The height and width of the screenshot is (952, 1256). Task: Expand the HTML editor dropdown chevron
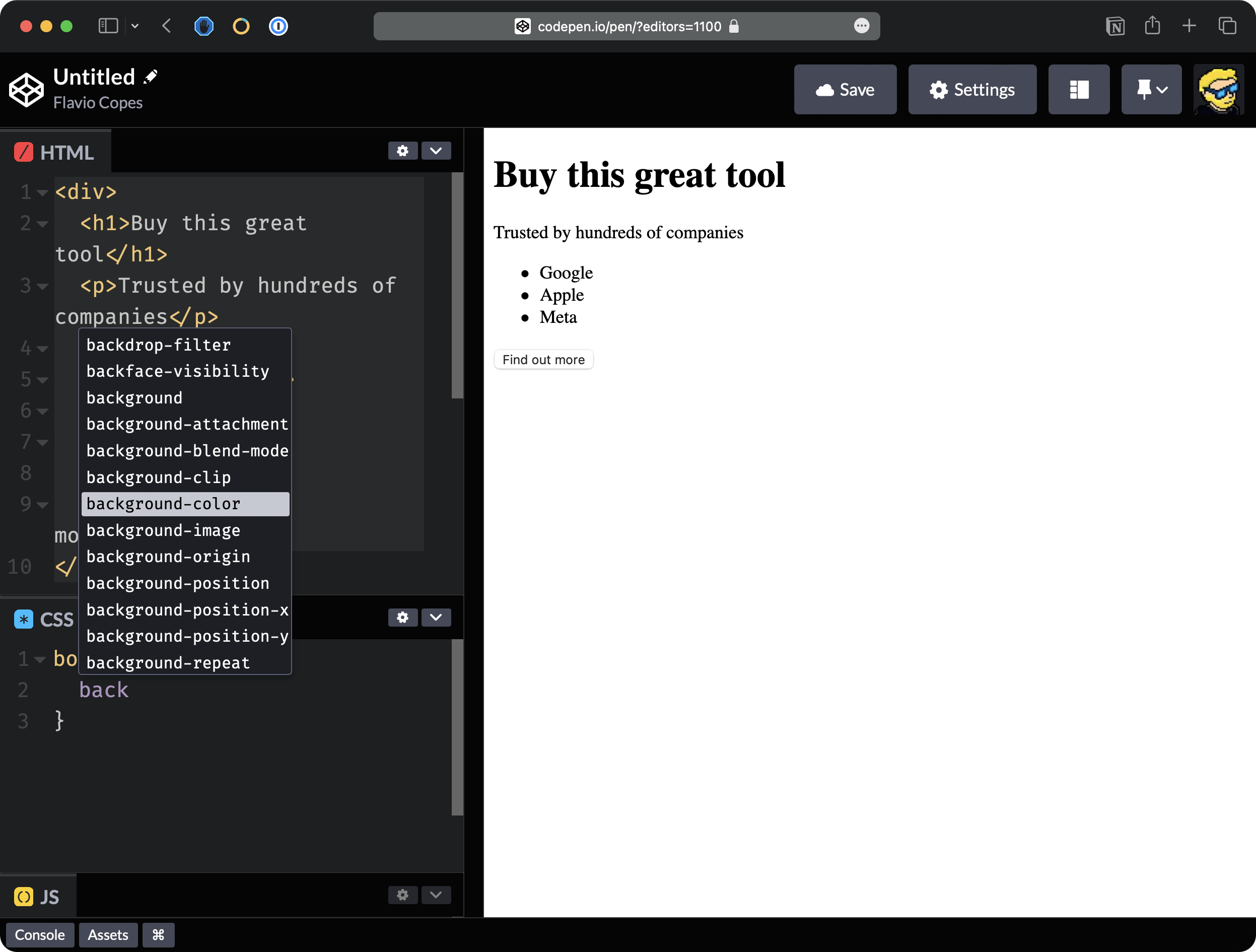point(436,151)
